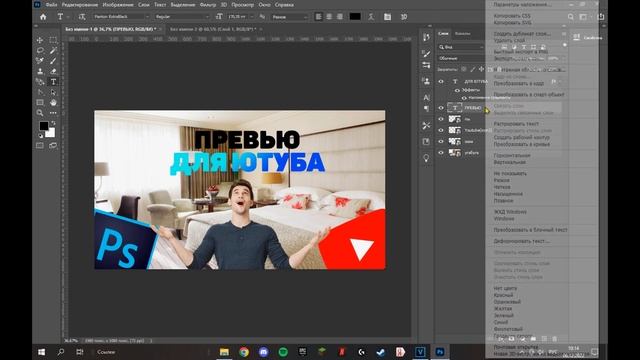Select the Hand tool
640x360 pixels.
coord(53,102)
